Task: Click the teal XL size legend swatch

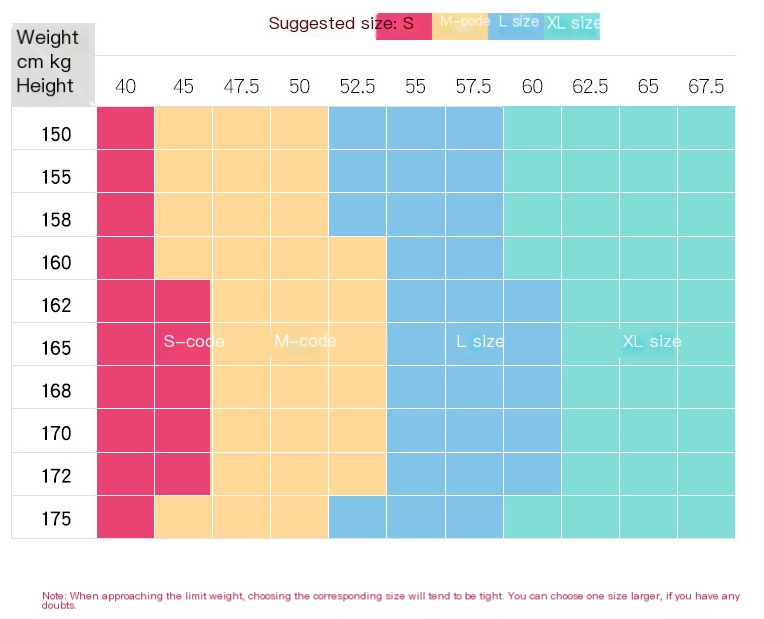Action: (572, 26)
